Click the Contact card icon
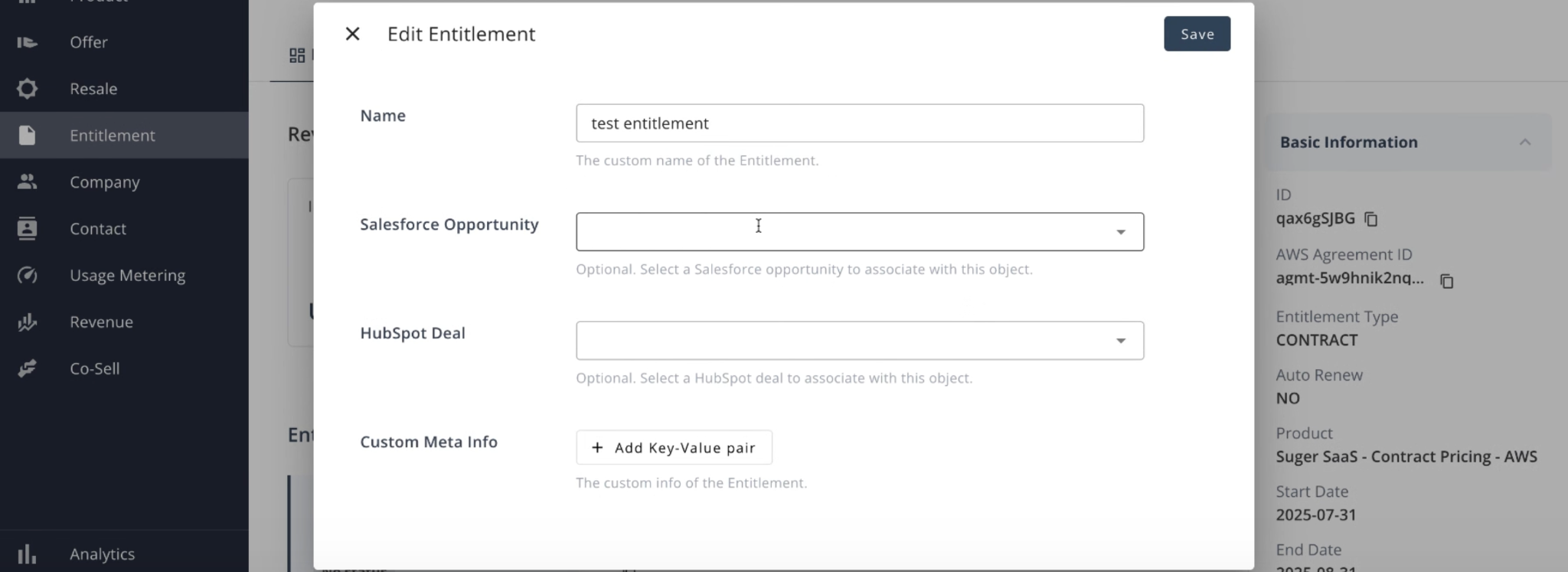 28,229
